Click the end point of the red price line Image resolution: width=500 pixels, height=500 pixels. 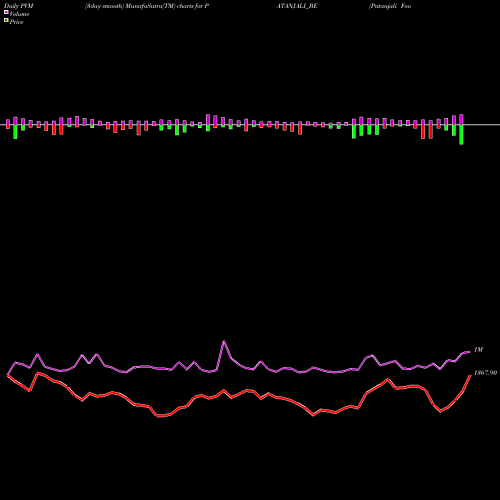pyautogui.click(x=470, y=375)
